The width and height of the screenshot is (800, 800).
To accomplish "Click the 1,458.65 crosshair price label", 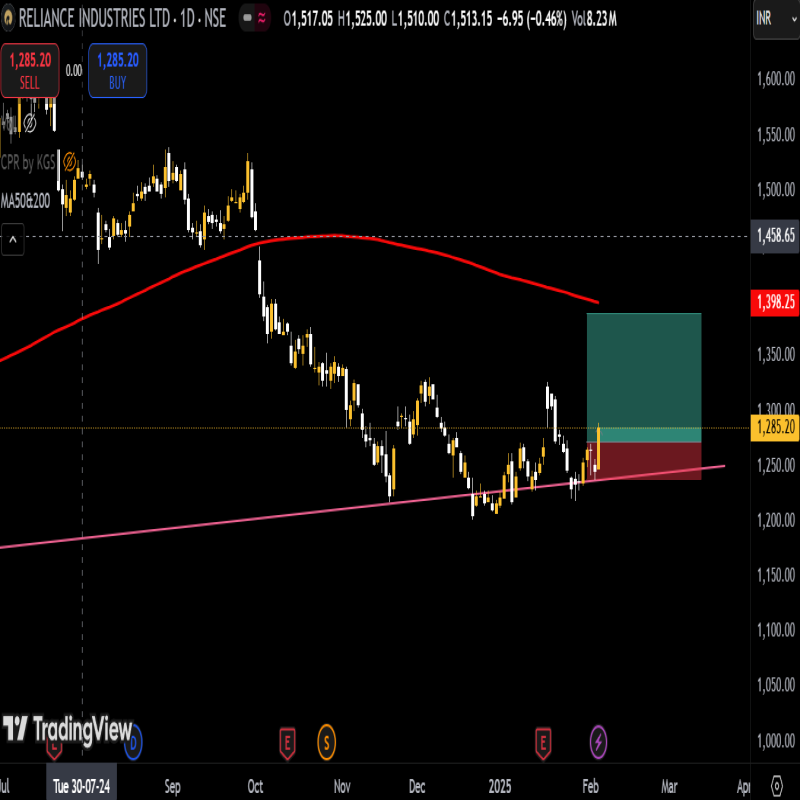I will point(775,236).
